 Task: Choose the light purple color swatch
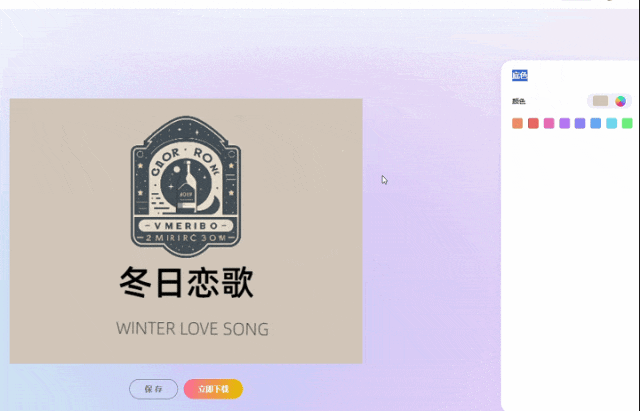point(564,123)
